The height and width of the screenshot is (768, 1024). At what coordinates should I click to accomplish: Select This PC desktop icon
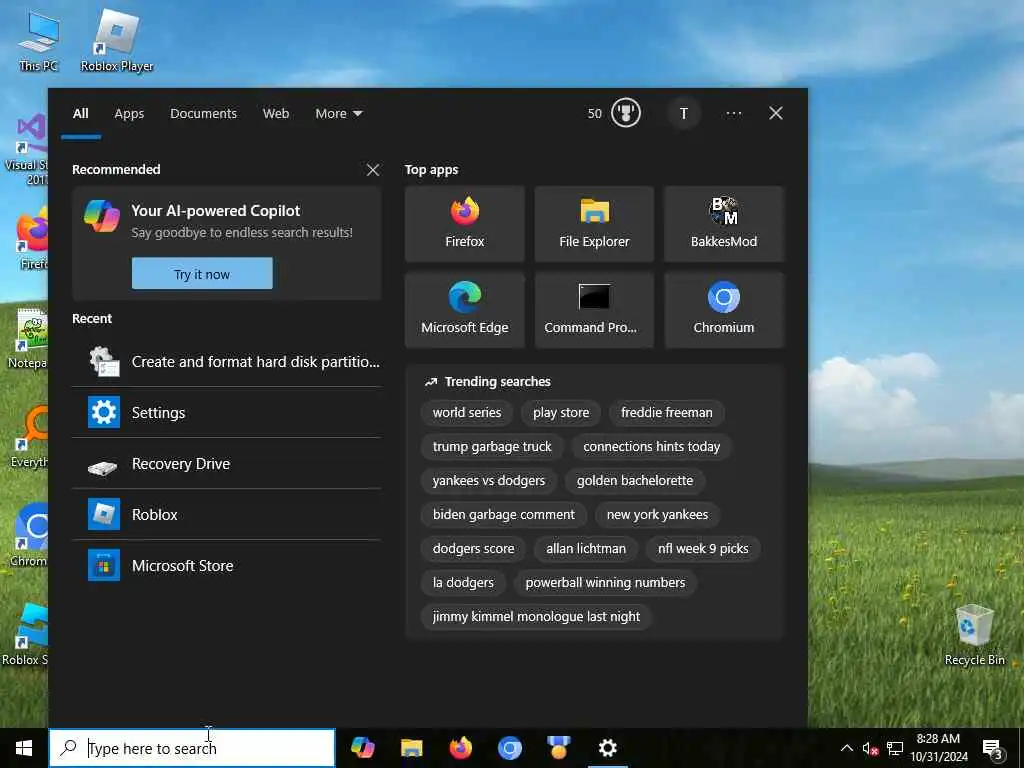[39, 40]
